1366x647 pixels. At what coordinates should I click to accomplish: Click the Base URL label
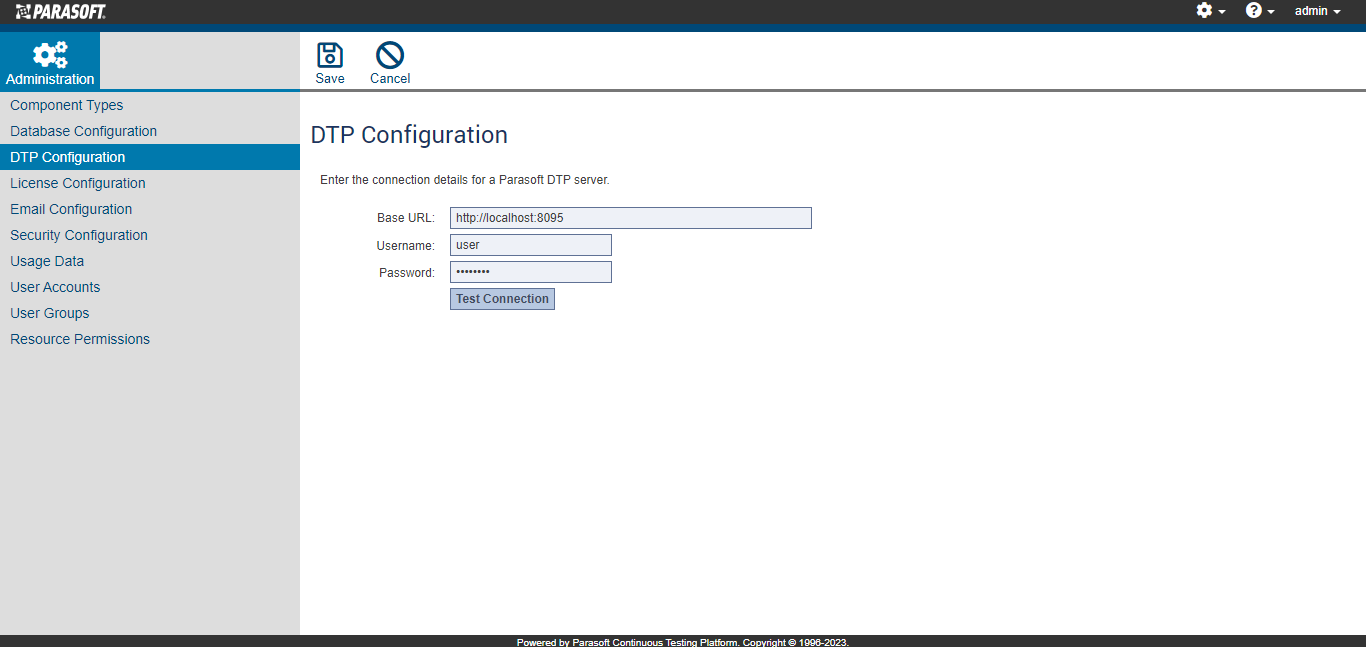tap(406, 218)
